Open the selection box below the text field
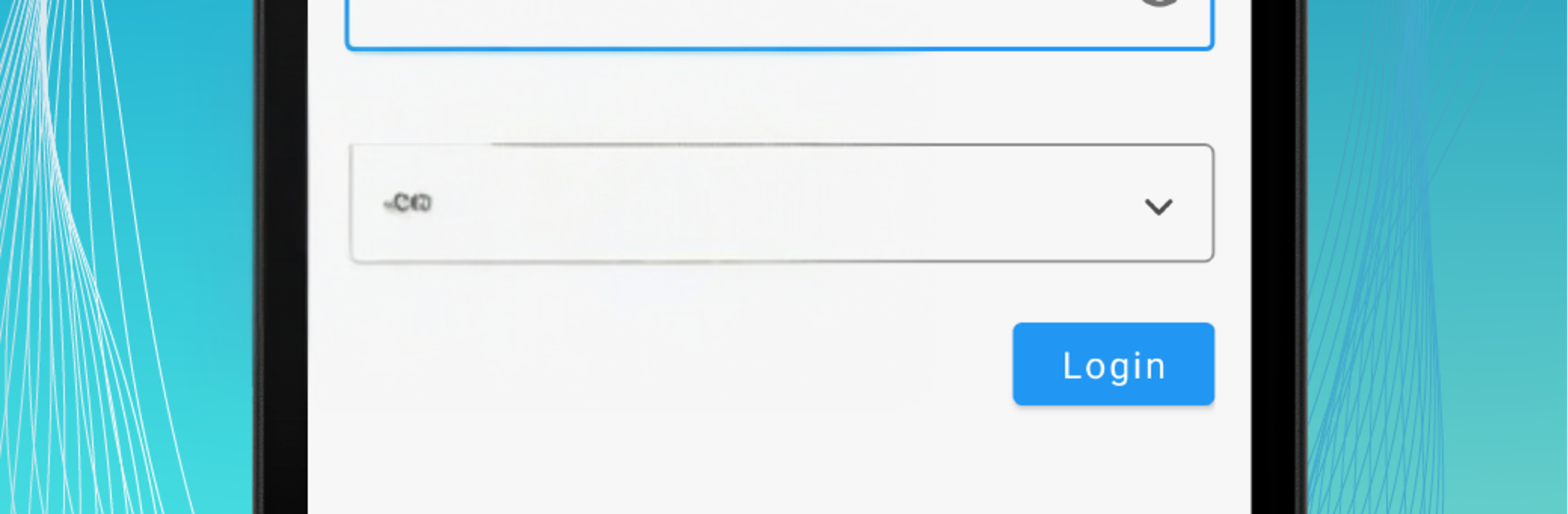The width and height of the screenshot is (1568, 514). 782,203
